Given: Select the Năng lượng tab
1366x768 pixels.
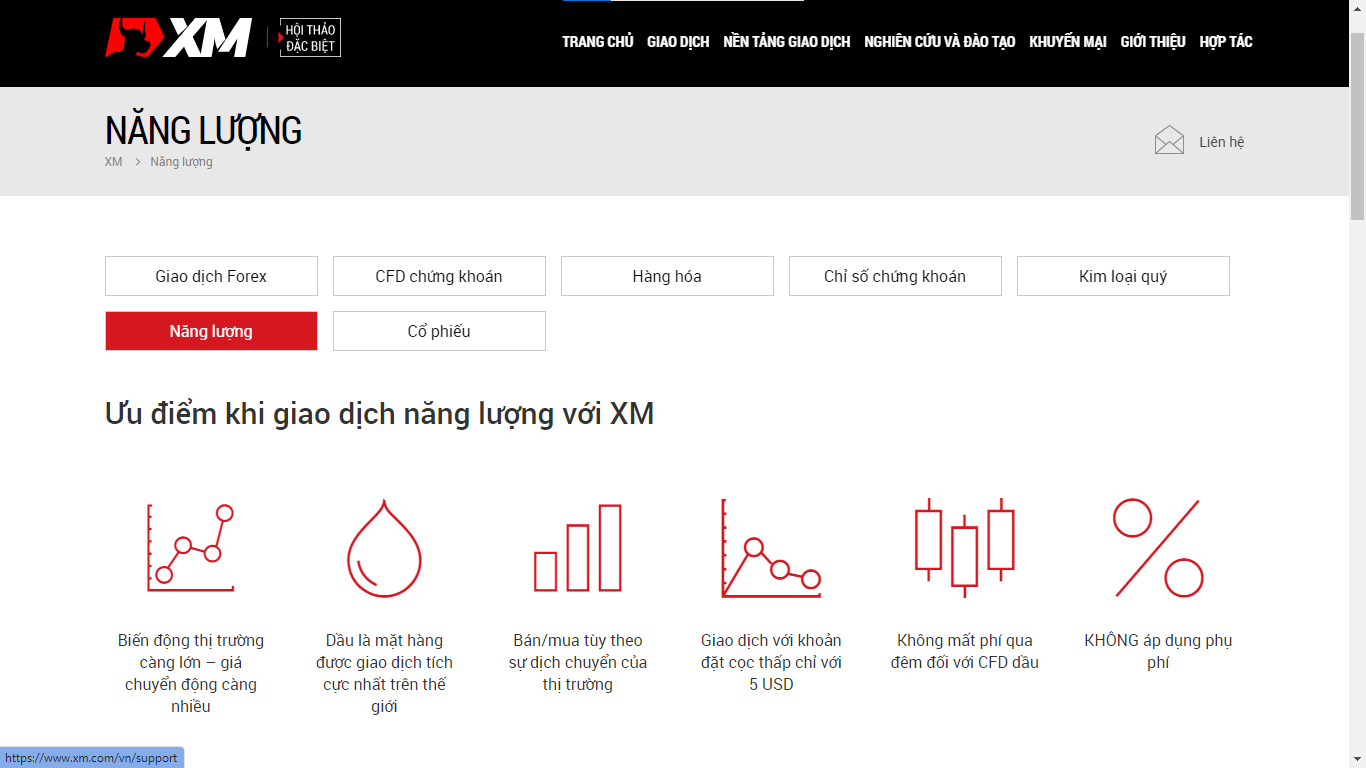Looking at the screenshot, I should click(x=211, y=331).
